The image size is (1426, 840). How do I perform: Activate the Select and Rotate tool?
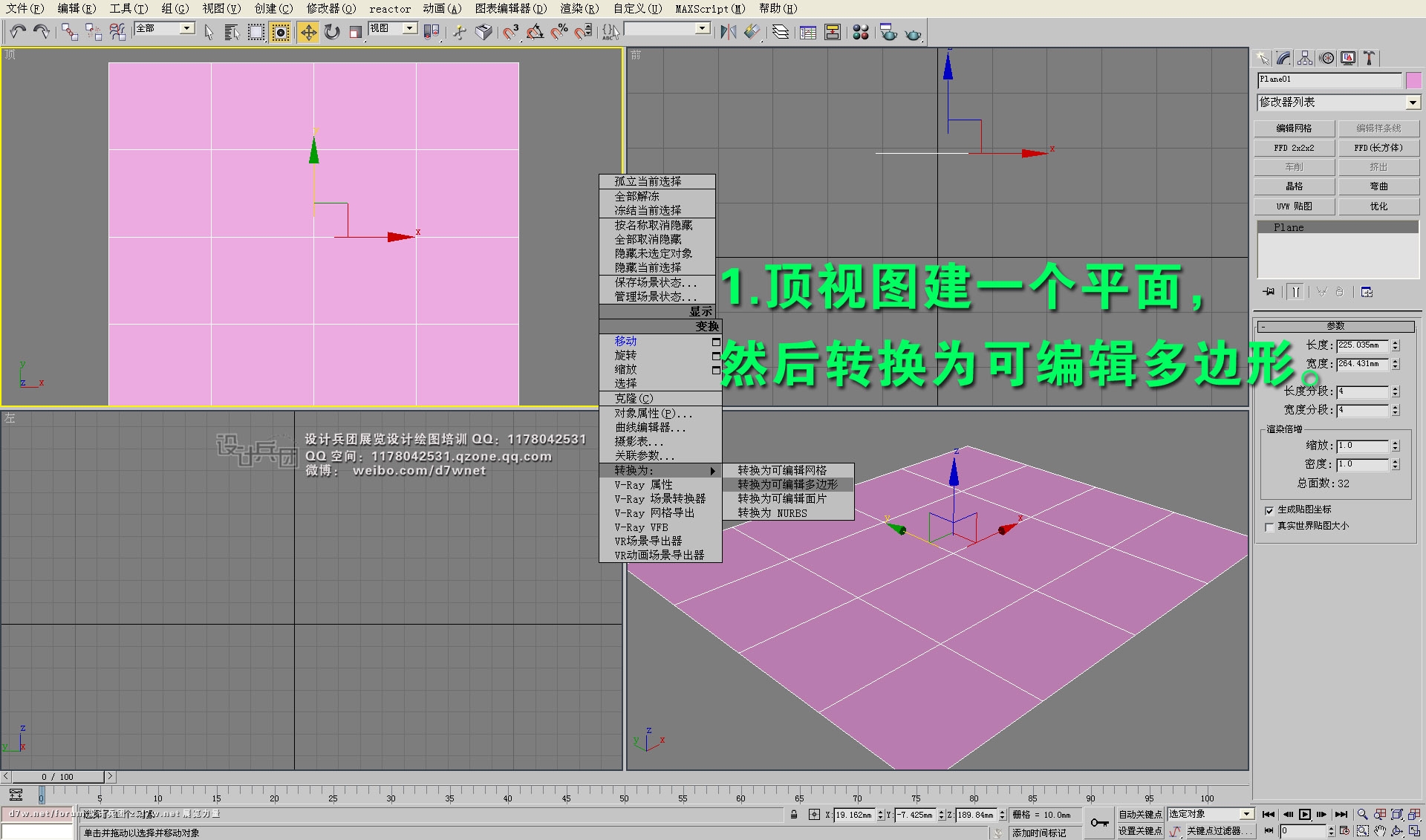point(332,32)
